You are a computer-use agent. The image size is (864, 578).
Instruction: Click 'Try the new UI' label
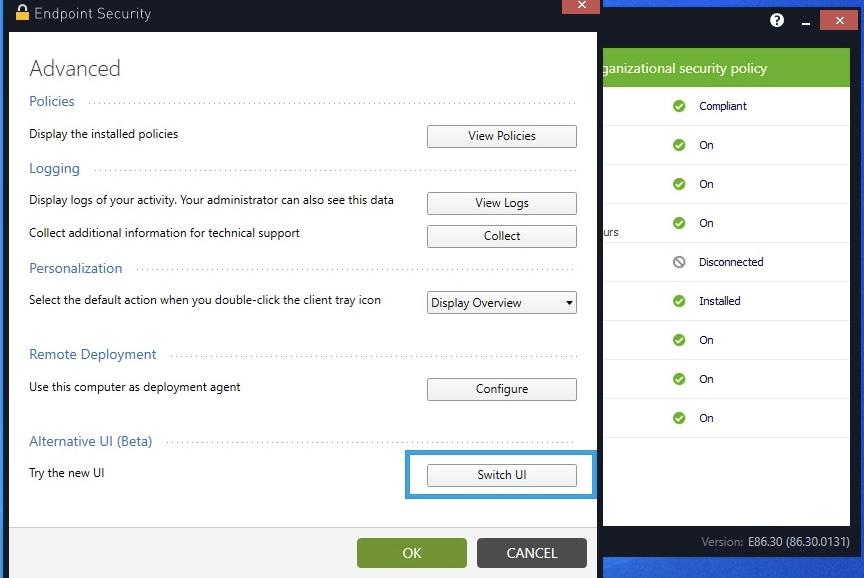(67, 473)
